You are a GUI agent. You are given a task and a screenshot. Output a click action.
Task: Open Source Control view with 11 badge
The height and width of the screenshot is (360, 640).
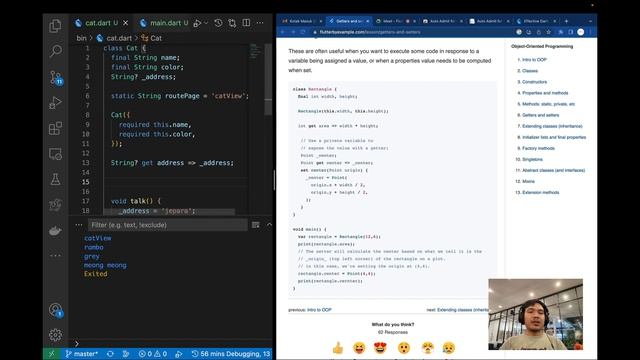56,77
